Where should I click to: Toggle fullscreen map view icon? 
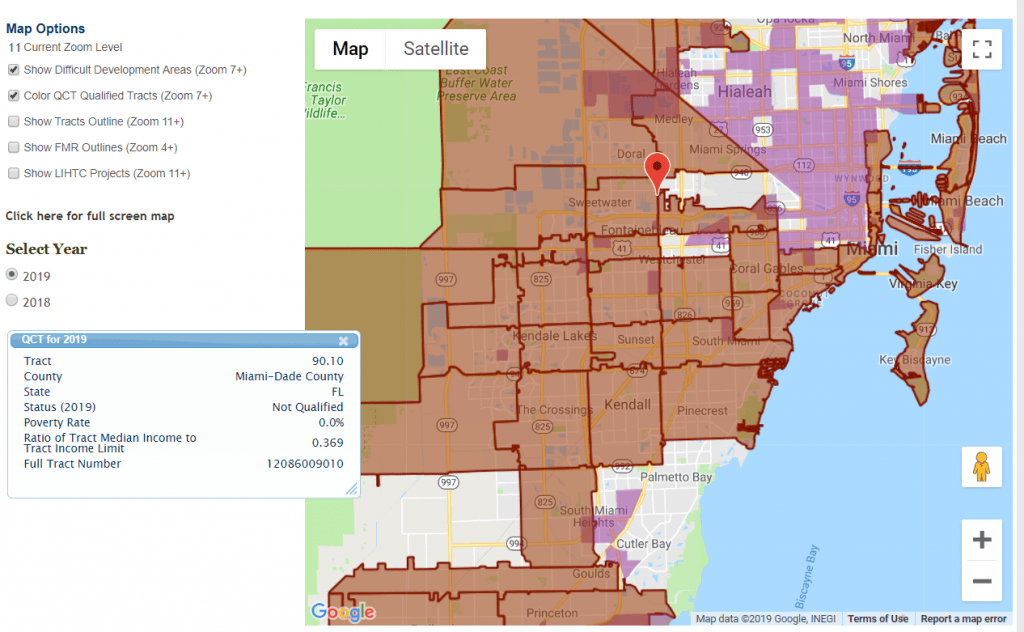[x=981, y=49]
